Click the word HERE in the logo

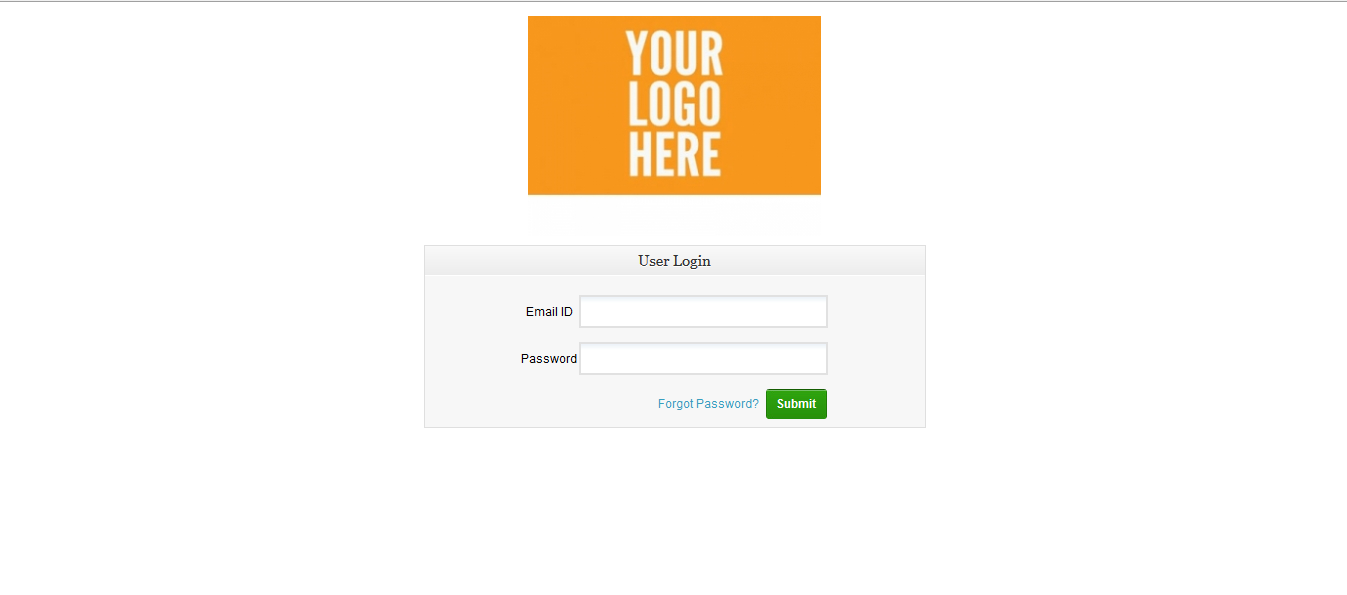(674, 153)
